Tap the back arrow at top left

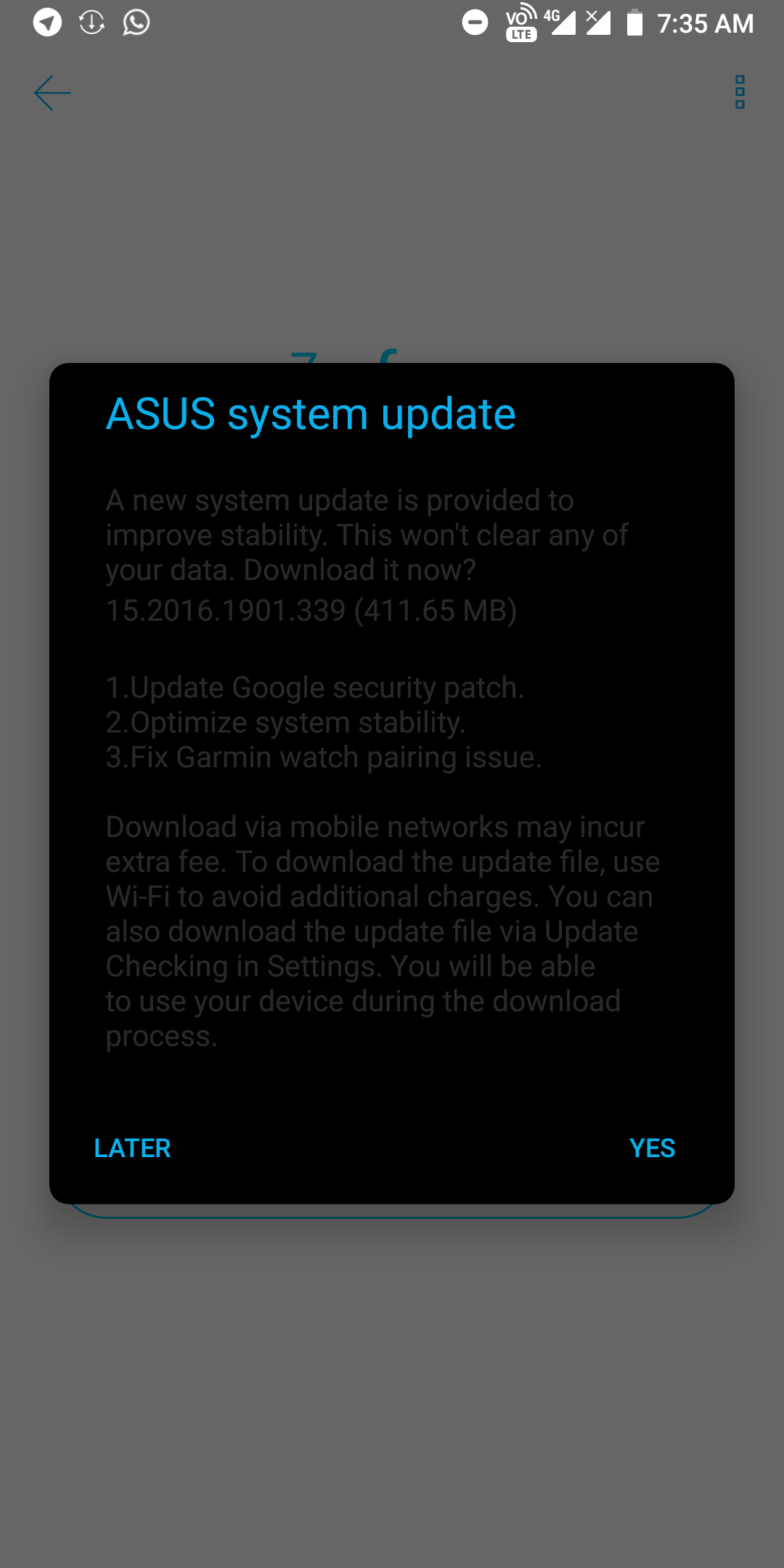(52, 93)
